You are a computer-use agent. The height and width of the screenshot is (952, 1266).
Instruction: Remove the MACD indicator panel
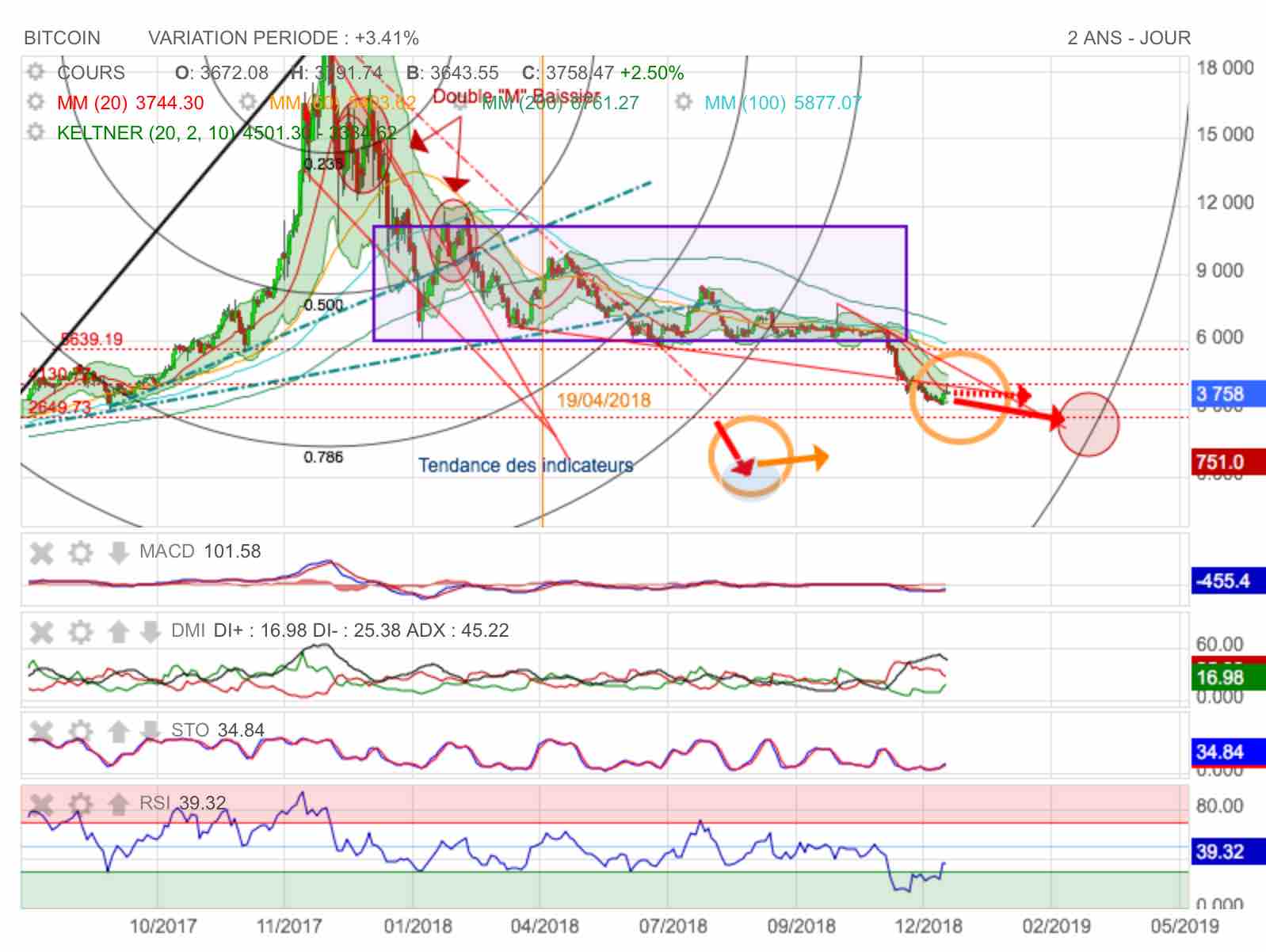click(42, 552)
